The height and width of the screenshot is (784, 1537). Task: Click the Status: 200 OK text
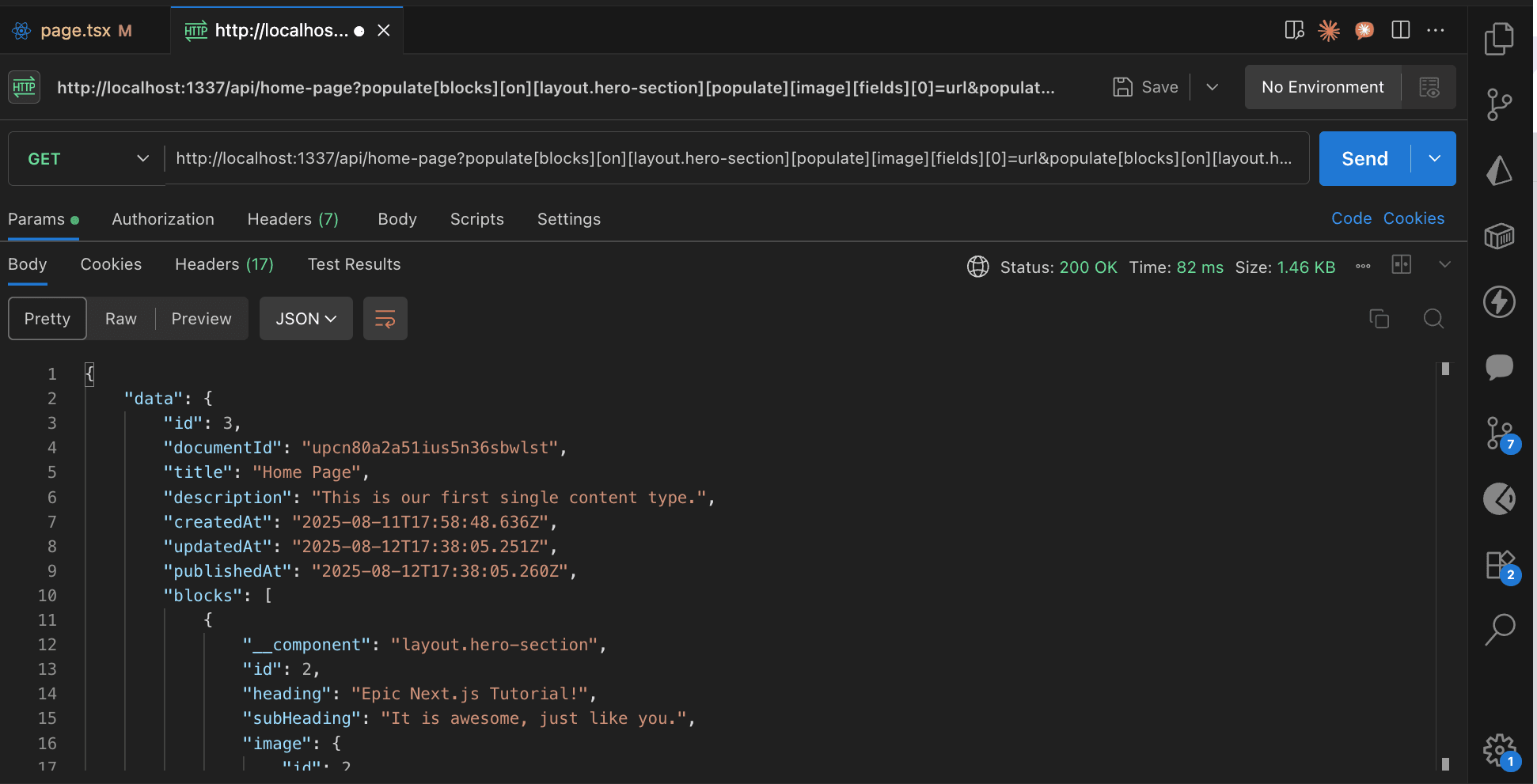click(x=1058, y=267)
